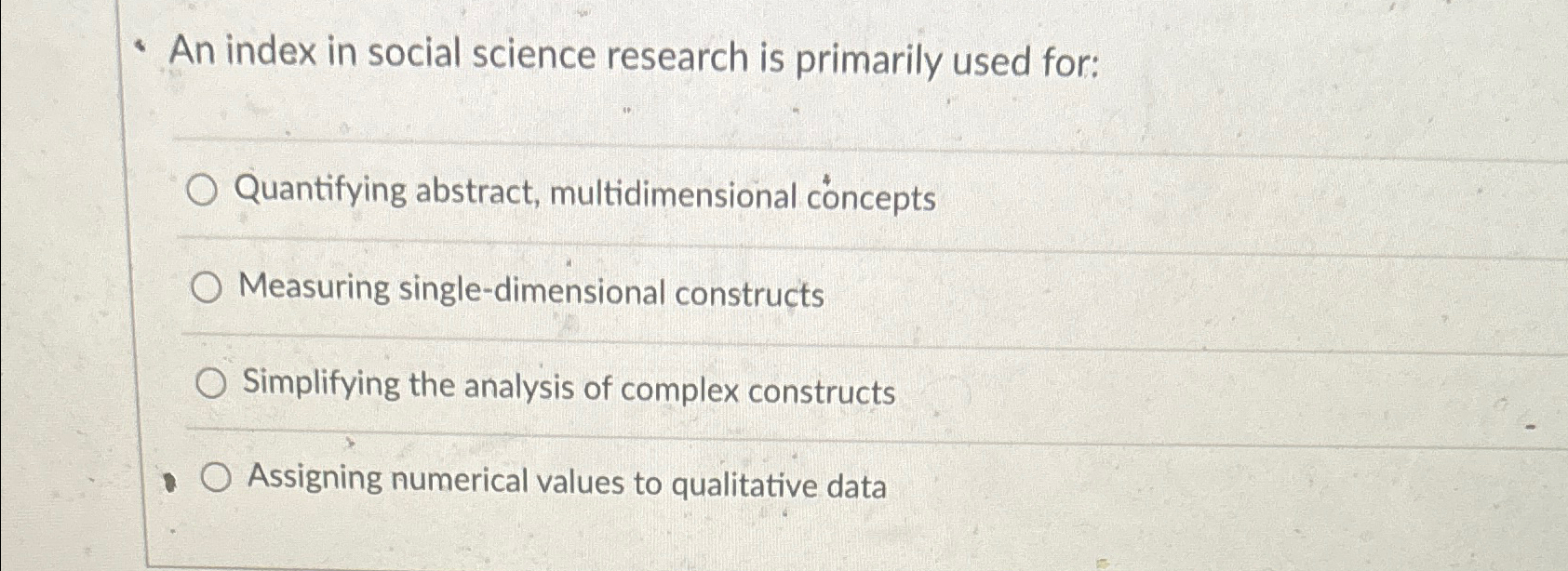Click the label 'Measuring single-dimensional constructs'
The width and height of the screenshot is (1568, 571).
click(x=530, y=292)
